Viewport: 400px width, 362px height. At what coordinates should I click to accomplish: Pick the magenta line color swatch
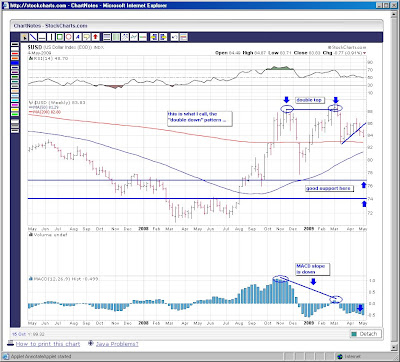coord(15,105)
